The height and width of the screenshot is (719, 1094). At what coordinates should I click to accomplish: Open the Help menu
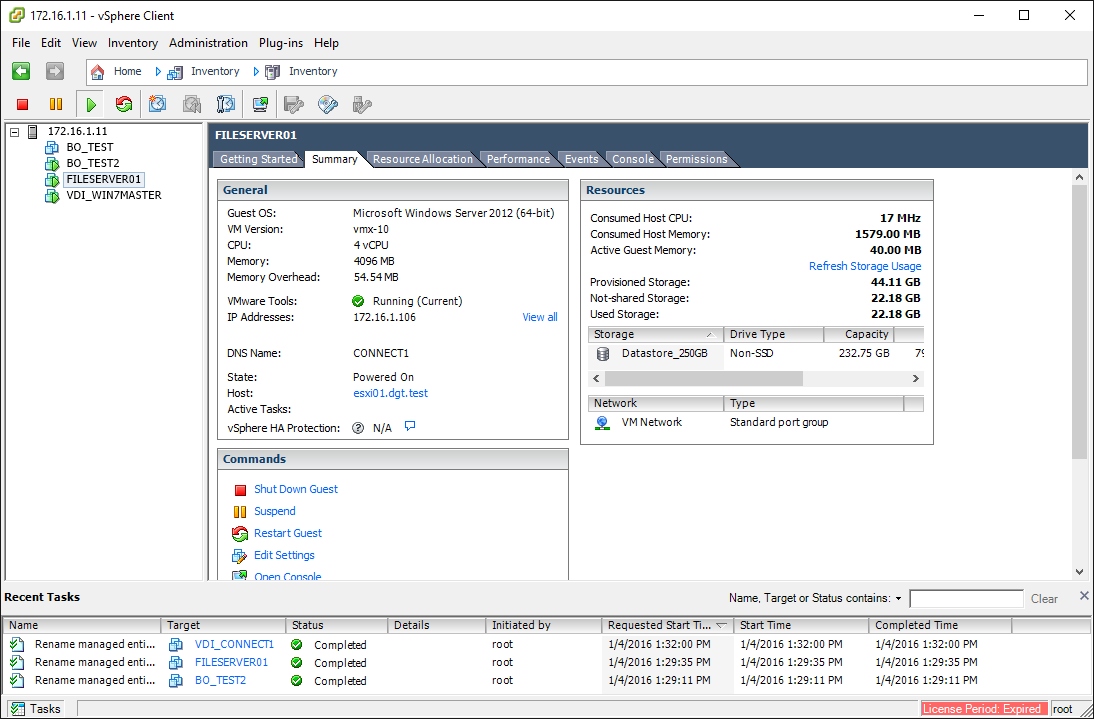[326, 43]
